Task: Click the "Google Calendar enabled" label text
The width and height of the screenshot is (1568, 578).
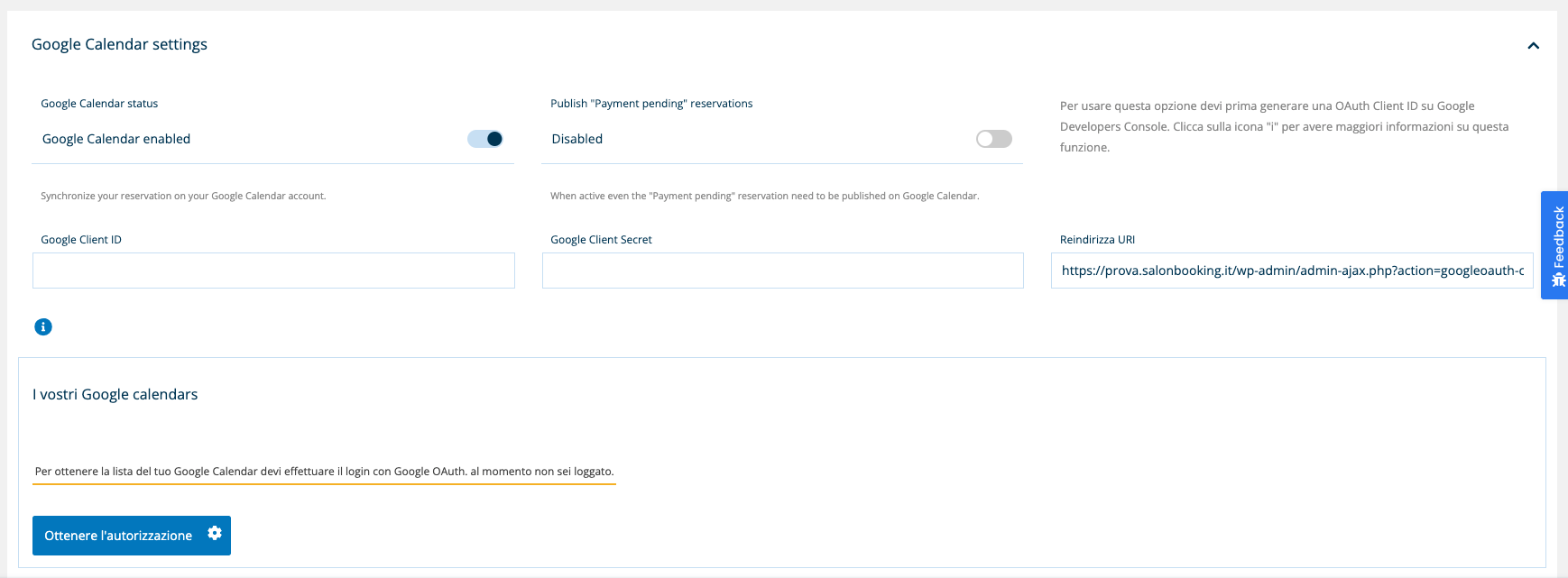Action: [x=116, y=139]
